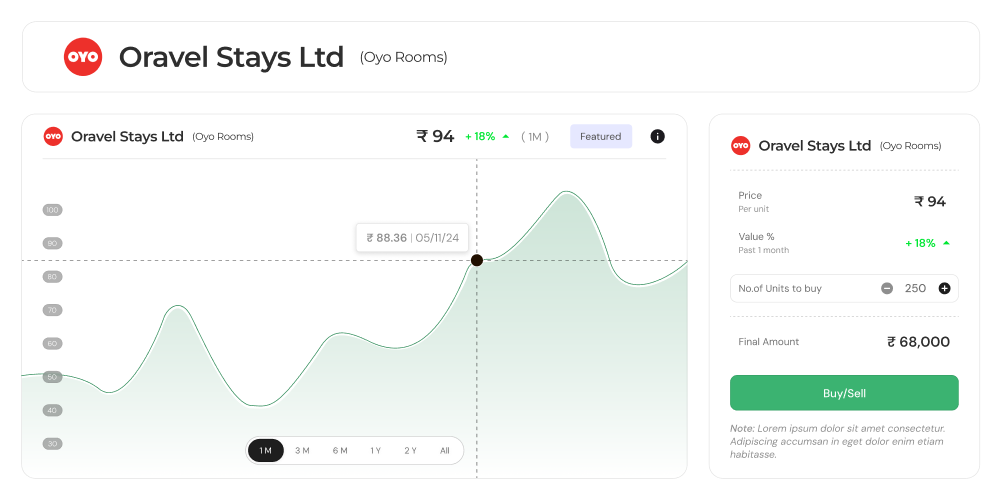Click the chart data point marker
1002x500 pixels.
(477, 260)
